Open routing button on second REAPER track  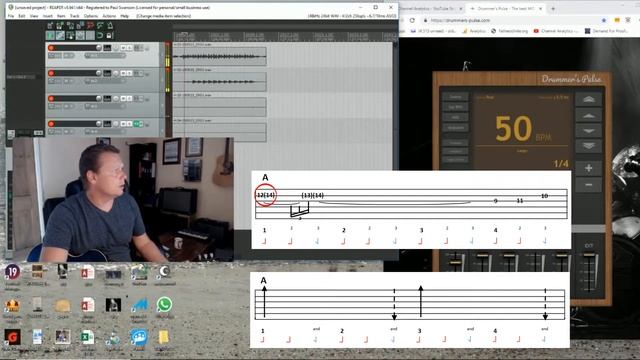pos(107,73)
